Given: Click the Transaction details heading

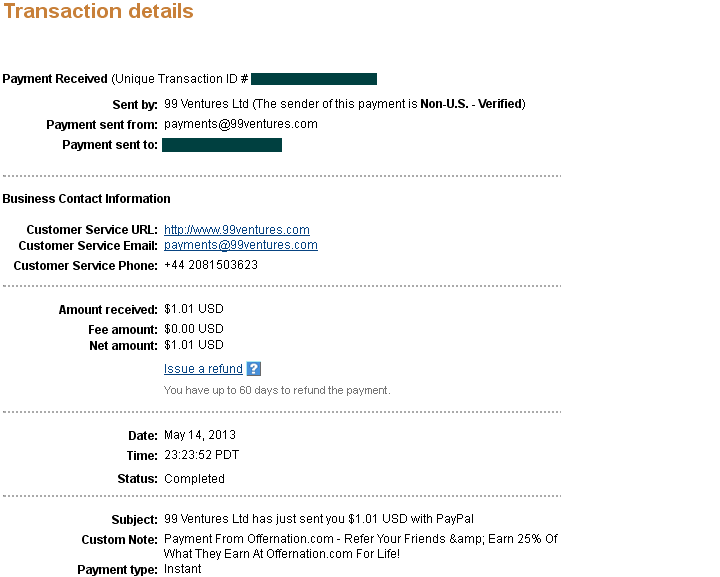Looking at the screenshot, I should tap(98, 11).
